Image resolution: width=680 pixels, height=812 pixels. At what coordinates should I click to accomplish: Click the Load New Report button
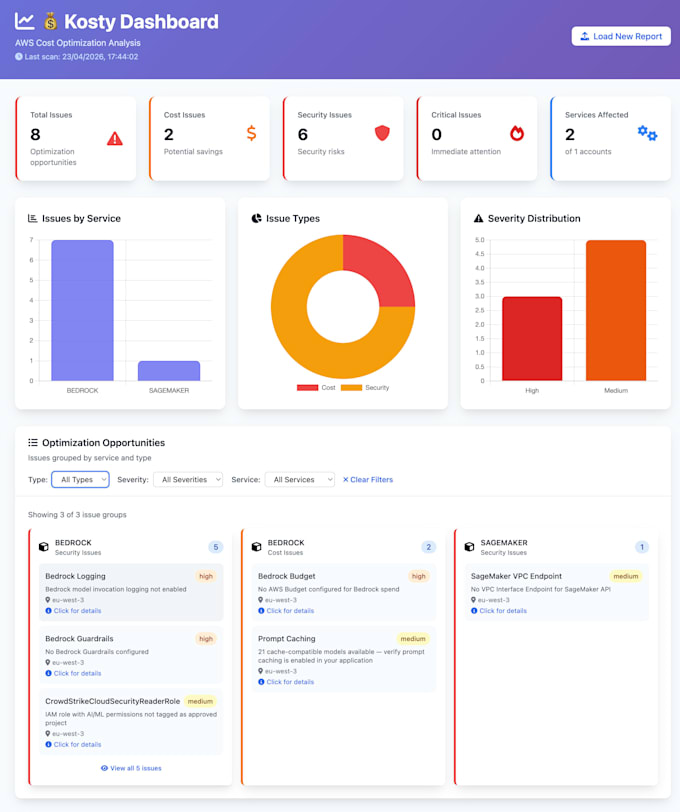point(621,36)
